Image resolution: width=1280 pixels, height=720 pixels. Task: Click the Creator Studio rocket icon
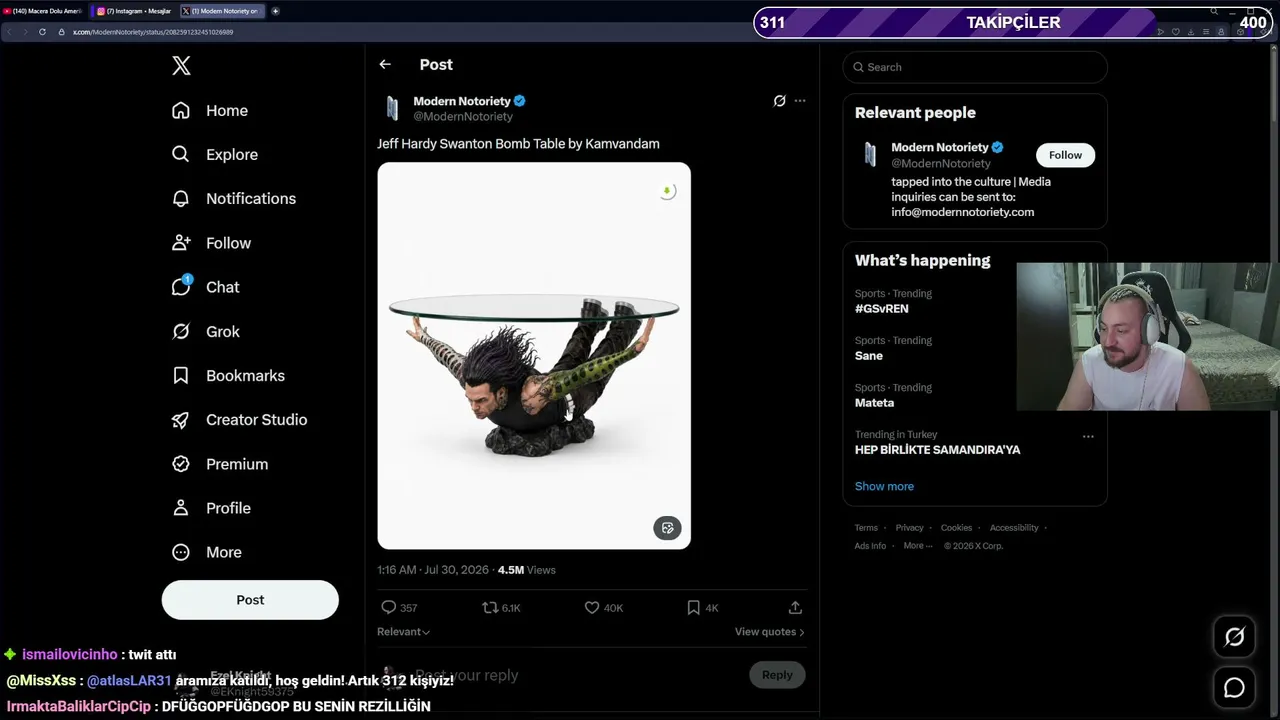click(181, 420)
